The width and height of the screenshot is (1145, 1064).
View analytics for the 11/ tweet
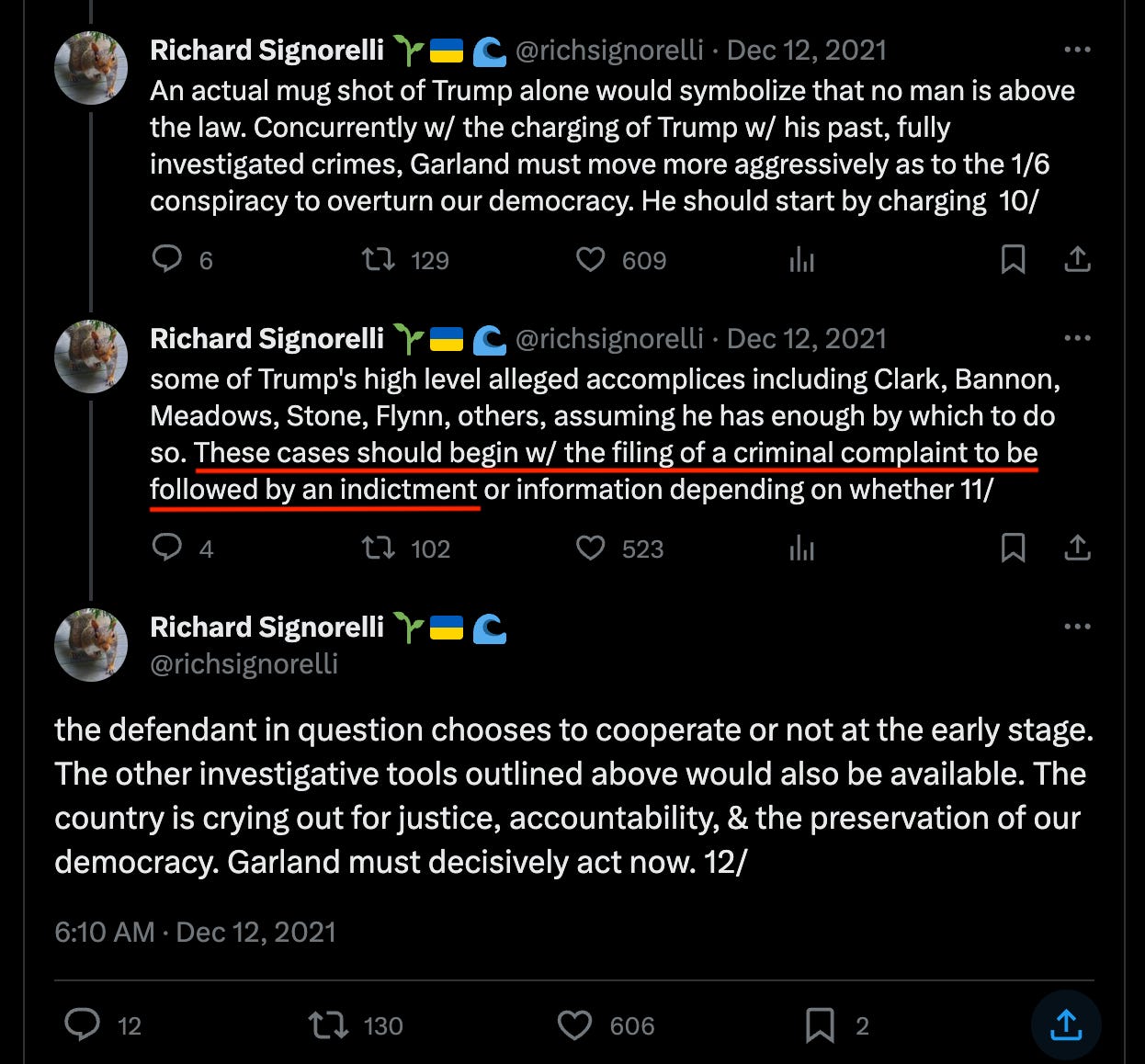[x=801, y=549]
